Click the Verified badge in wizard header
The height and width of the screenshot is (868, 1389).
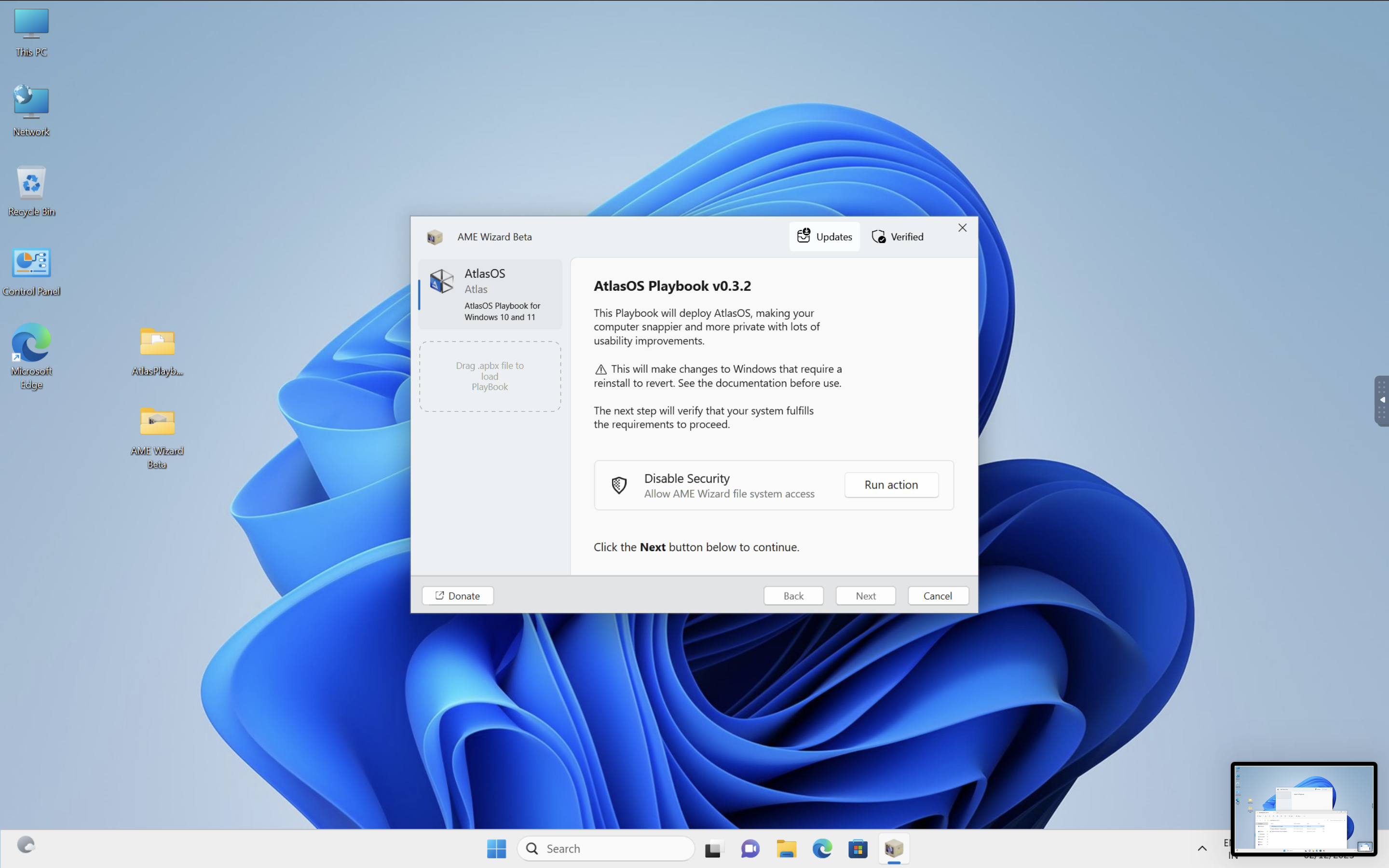(x=898, y=236)
